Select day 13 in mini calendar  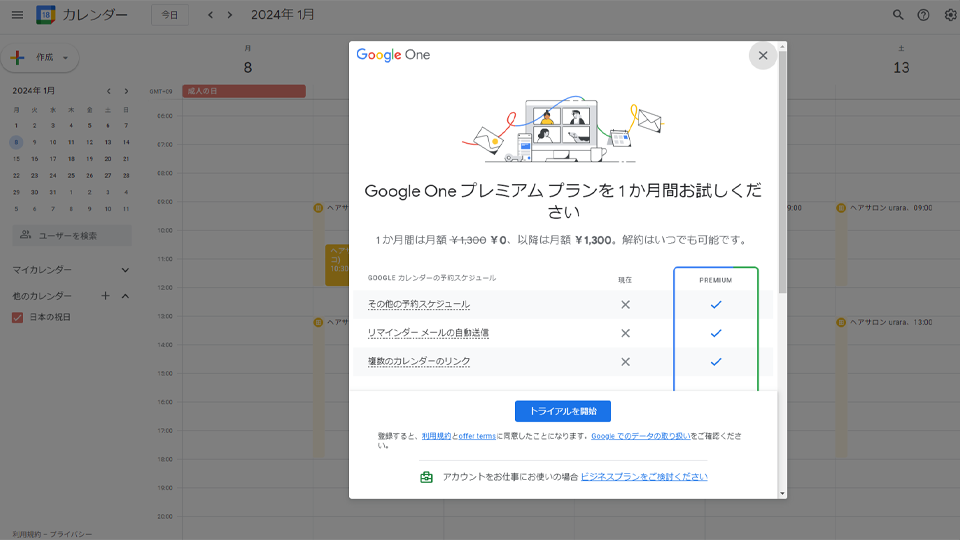point(108,142)
